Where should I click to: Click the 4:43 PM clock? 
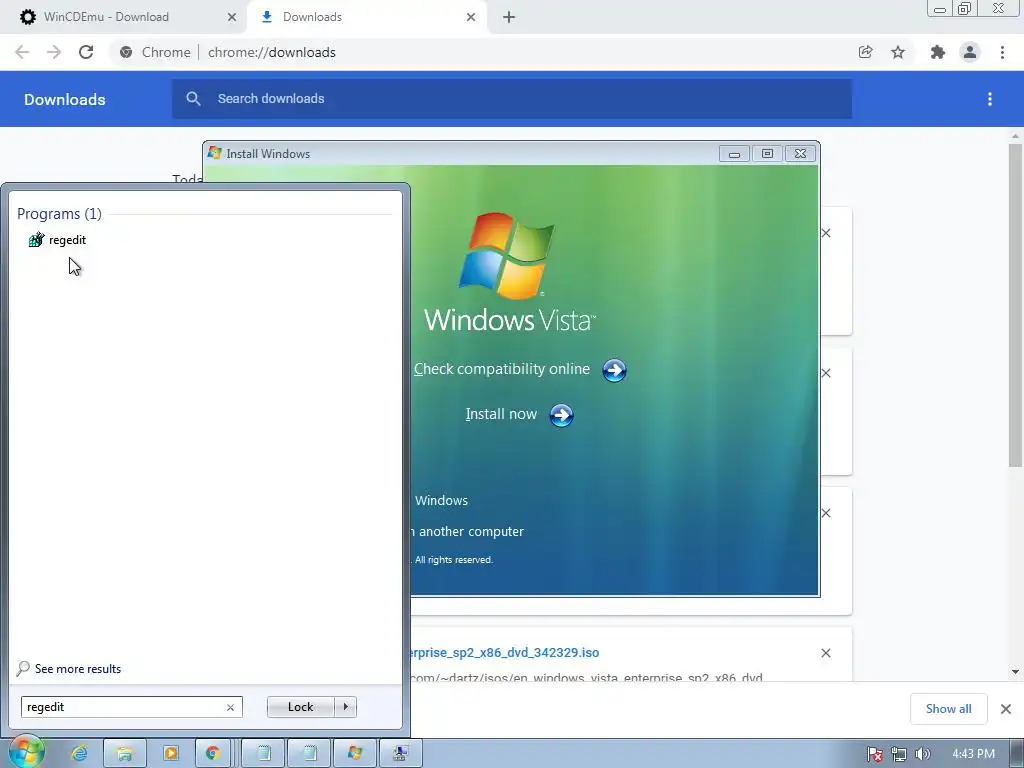pyautogui.click(x=973, y=754)
